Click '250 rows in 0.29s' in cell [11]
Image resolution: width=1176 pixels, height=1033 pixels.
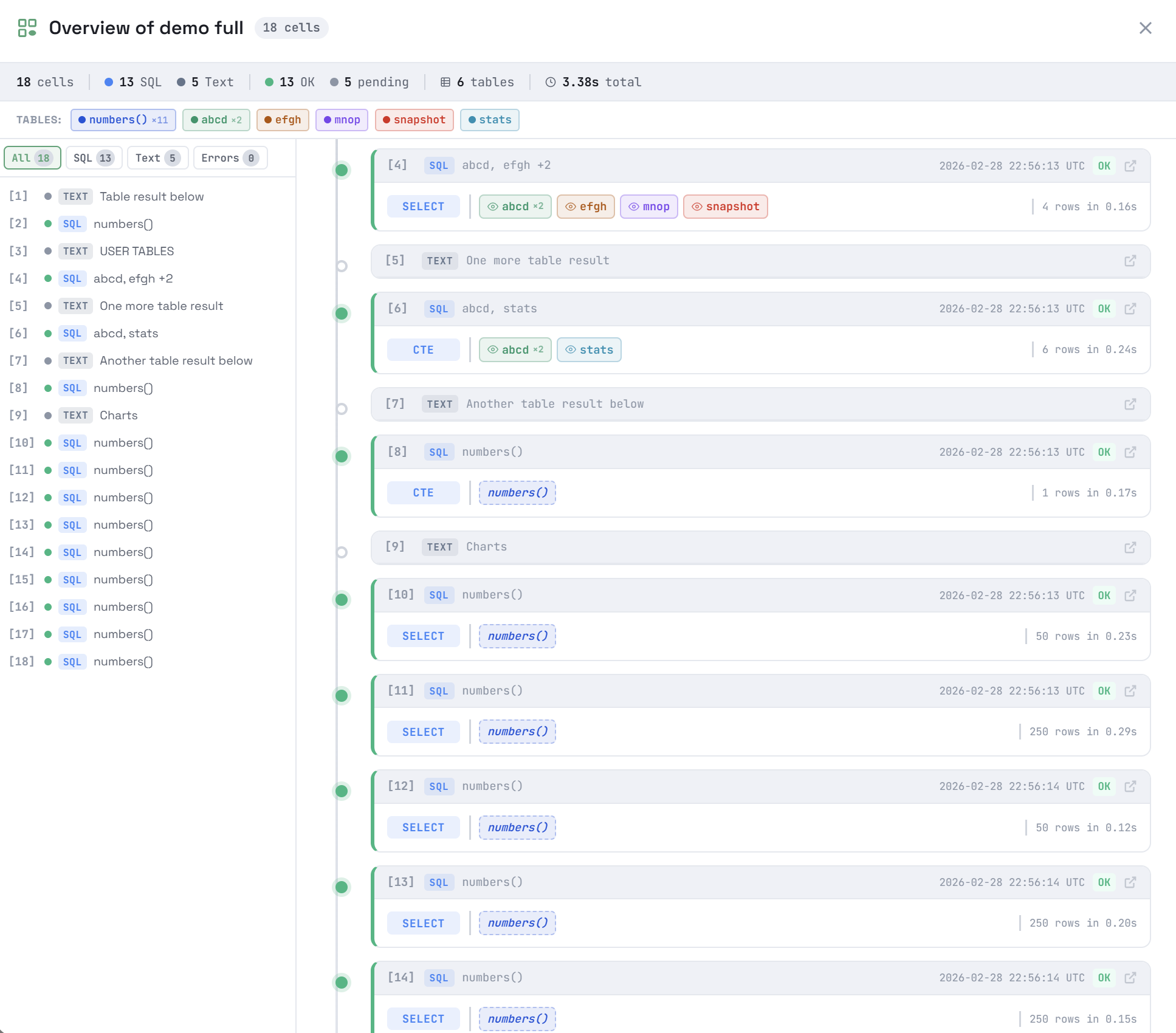click(x=1083, y=732)
